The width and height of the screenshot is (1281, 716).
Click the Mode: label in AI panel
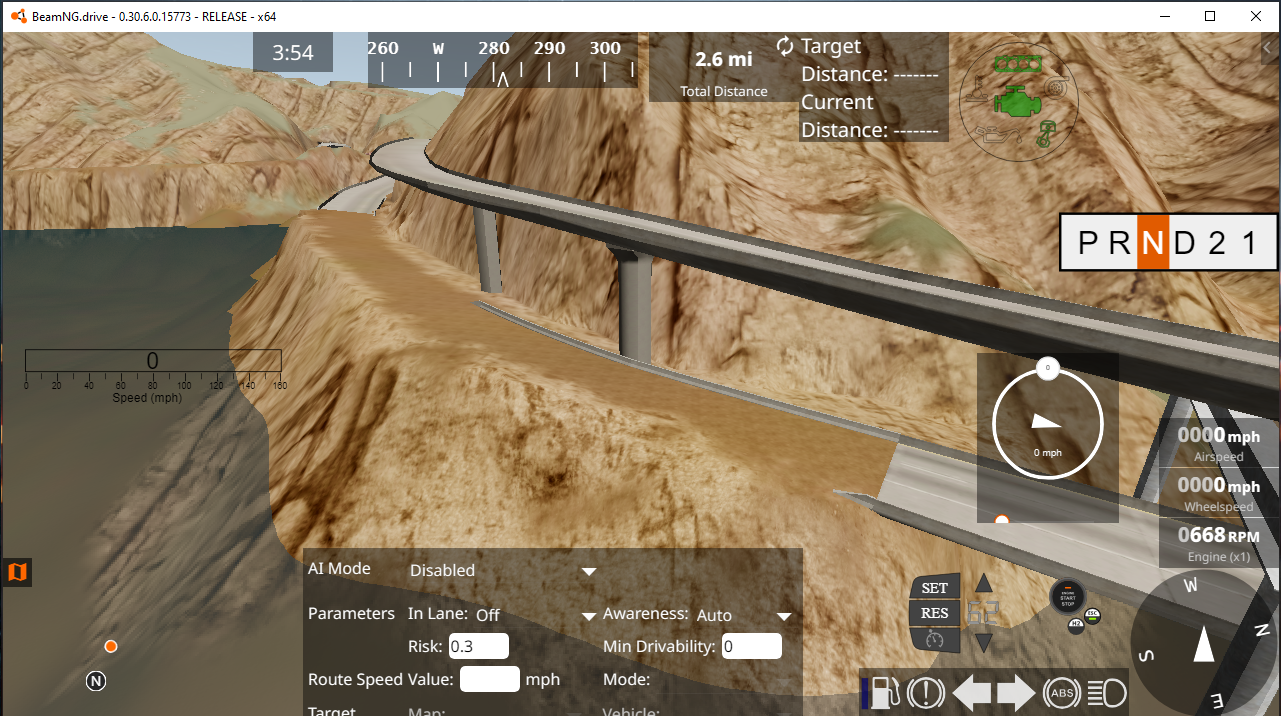627,679
